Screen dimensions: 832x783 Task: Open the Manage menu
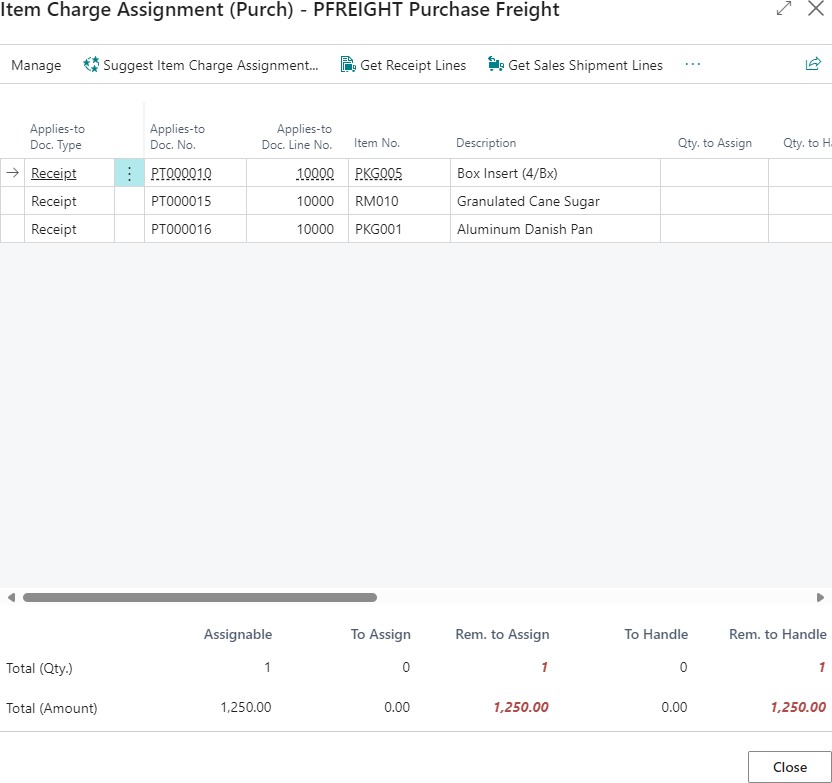point(36,65)
